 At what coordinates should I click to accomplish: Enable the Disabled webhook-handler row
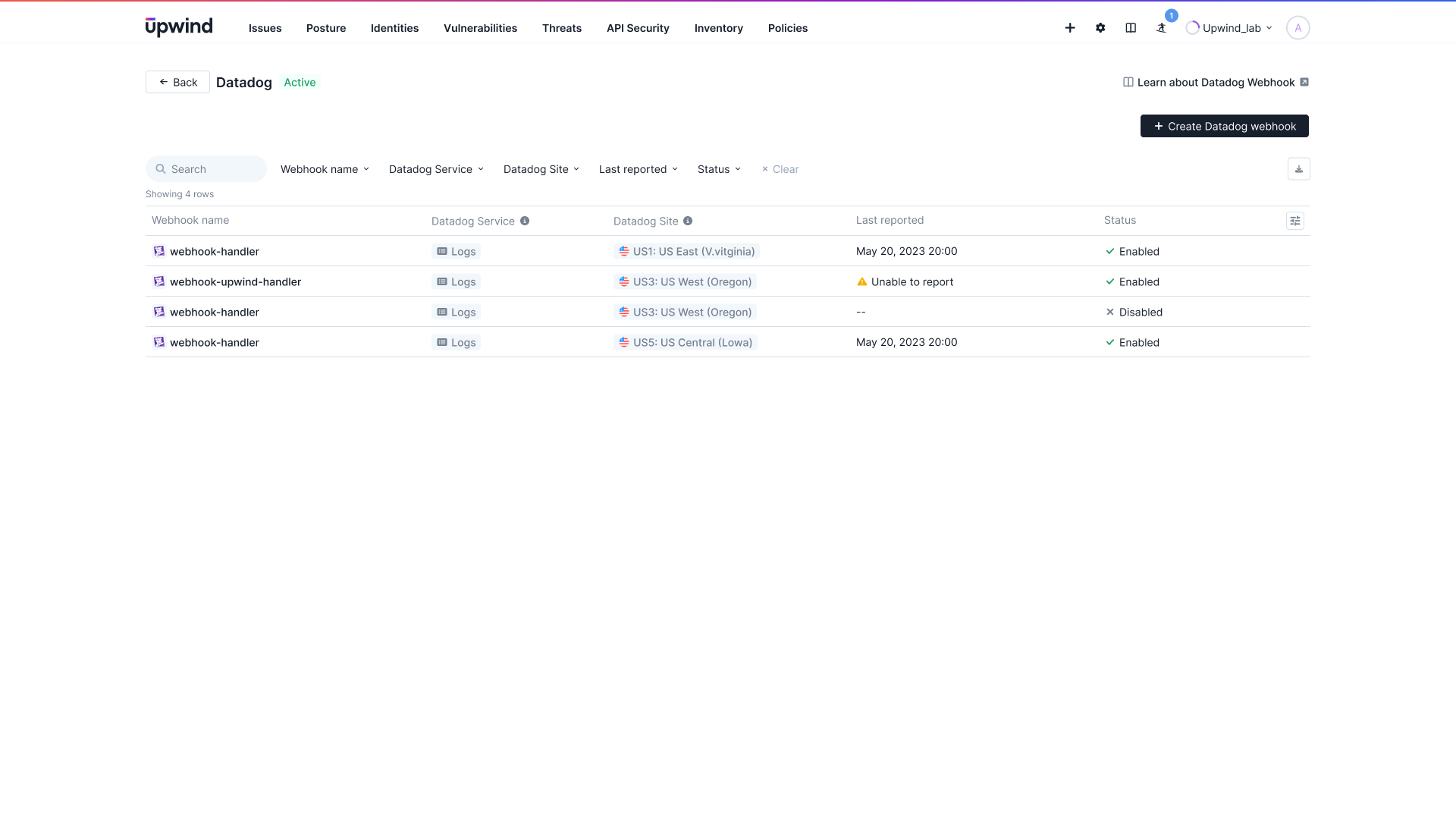pos(1134,312)
